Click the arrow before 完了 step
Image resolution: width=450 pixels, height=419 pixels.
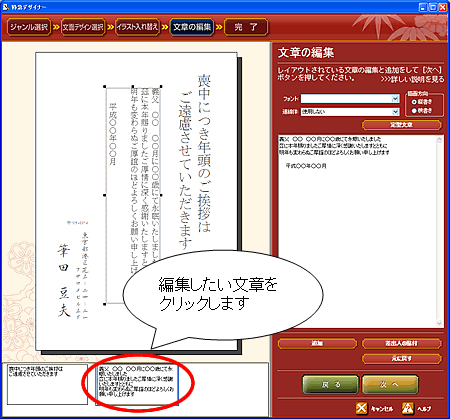[219, 27]
